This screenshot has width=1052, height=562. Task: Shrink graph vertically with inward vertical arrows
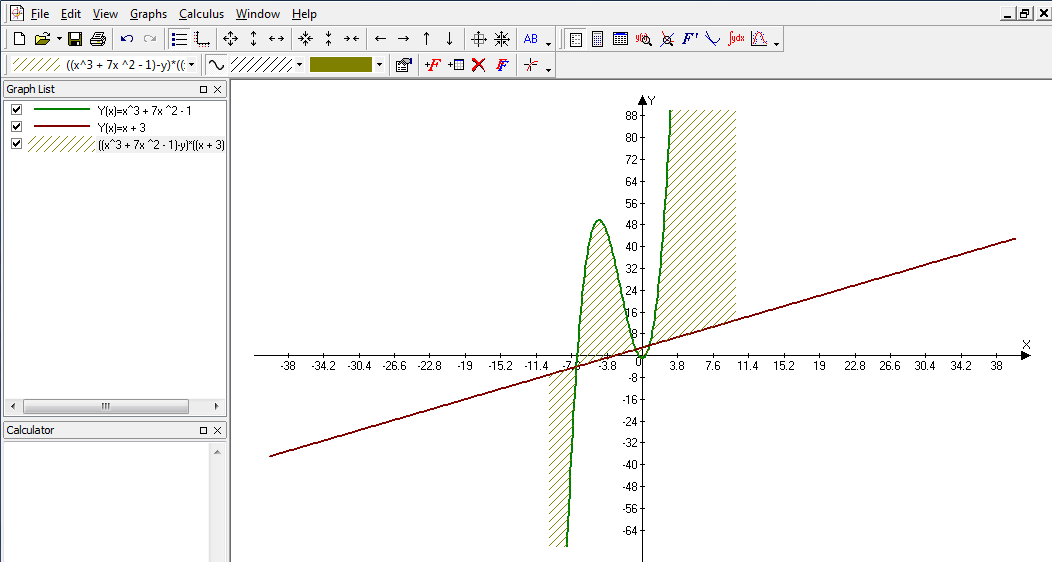tap(329, 39)
